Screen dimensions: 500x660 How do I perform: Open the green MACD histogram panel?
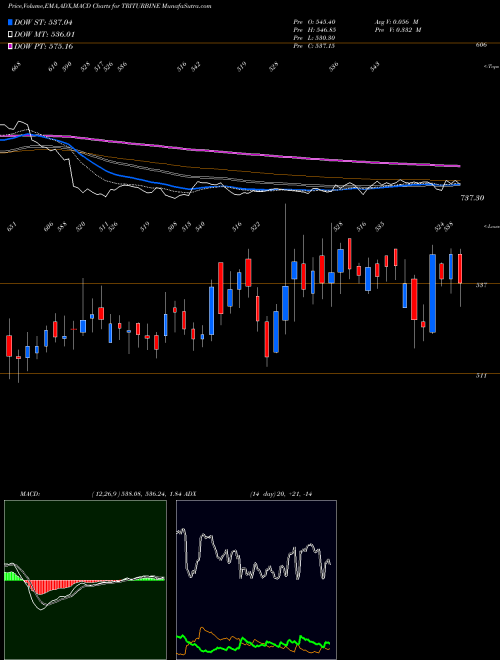pos(85,580)
